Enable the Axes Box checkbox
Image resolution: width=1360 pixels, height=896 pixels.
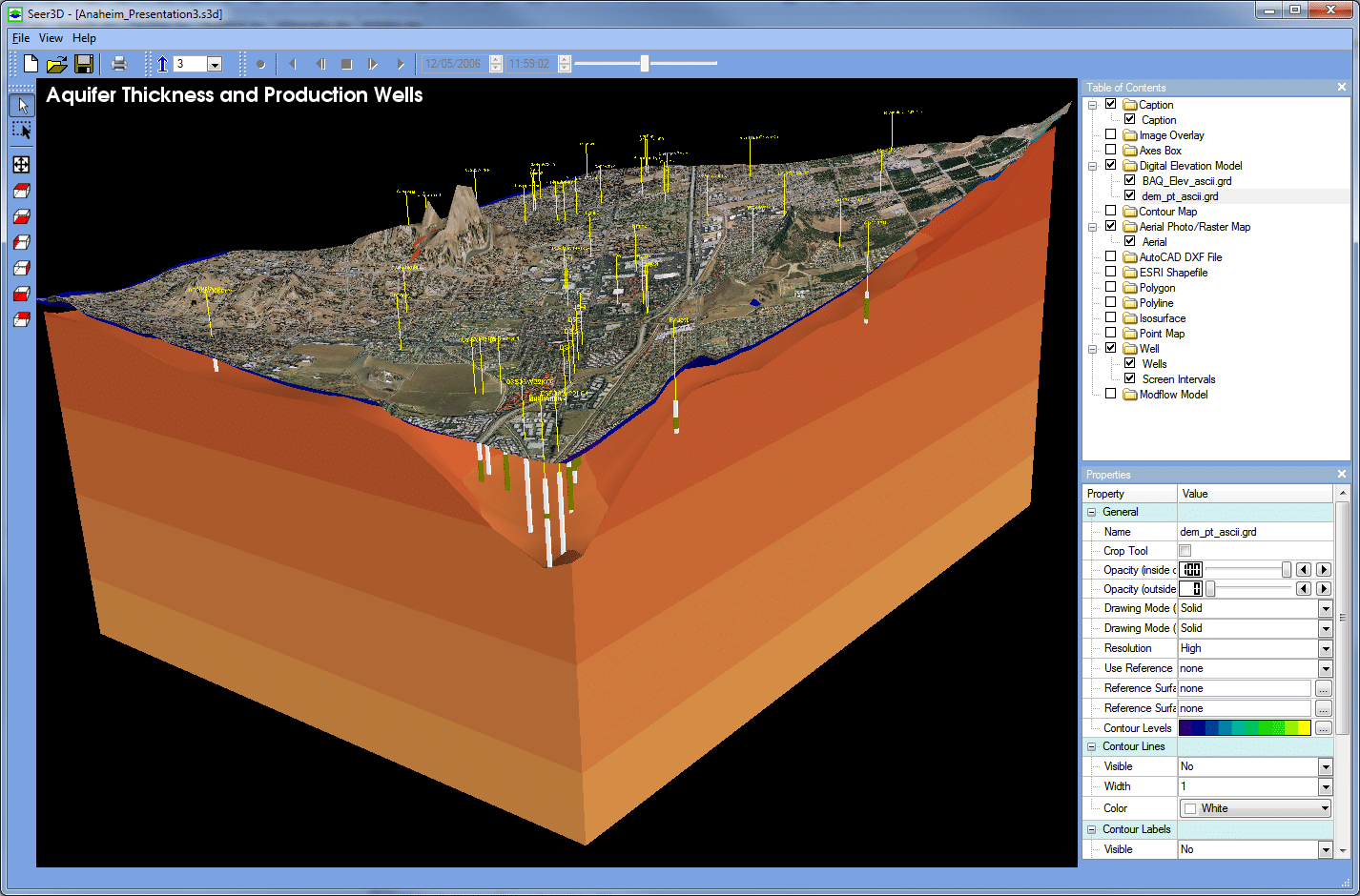[x=1110, y=150]
